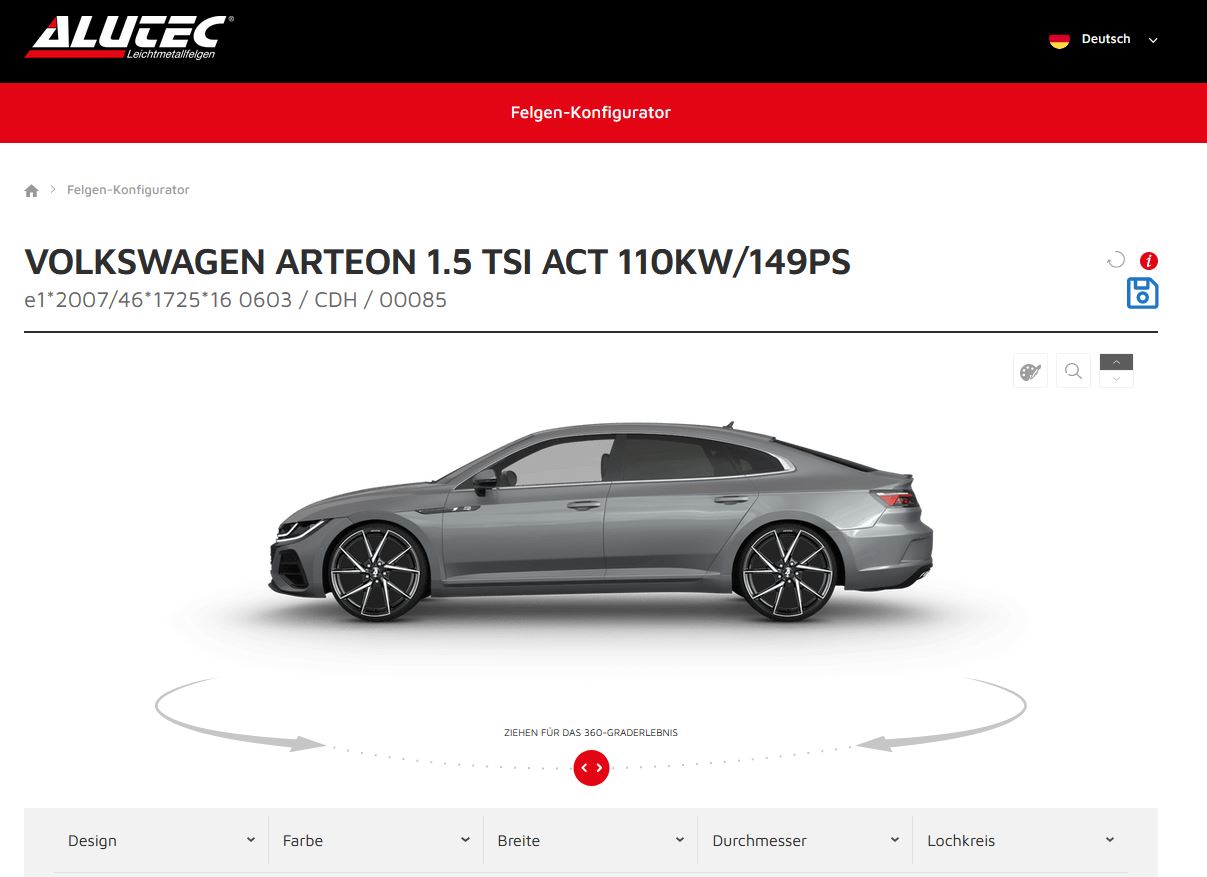Go to home via breadcrumb house icon

[x=32, y=190]
